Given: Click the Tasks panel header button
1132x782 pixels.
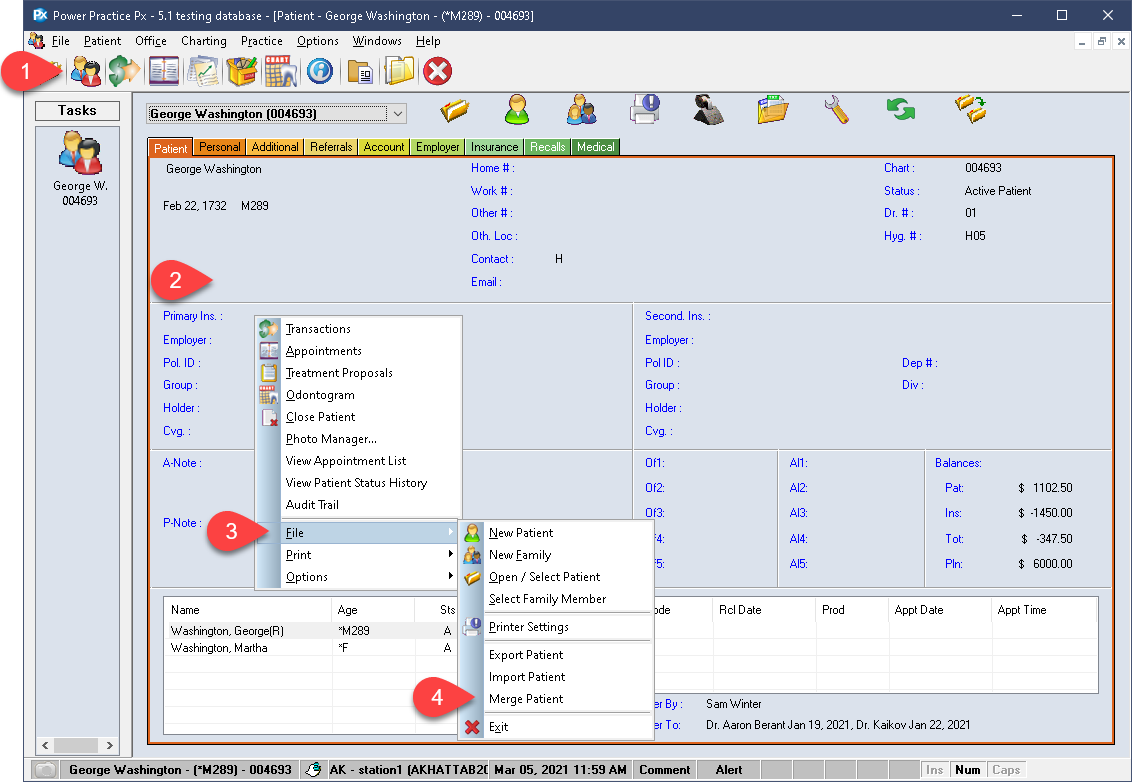Looking at the screenshot, I should [77, 110].
